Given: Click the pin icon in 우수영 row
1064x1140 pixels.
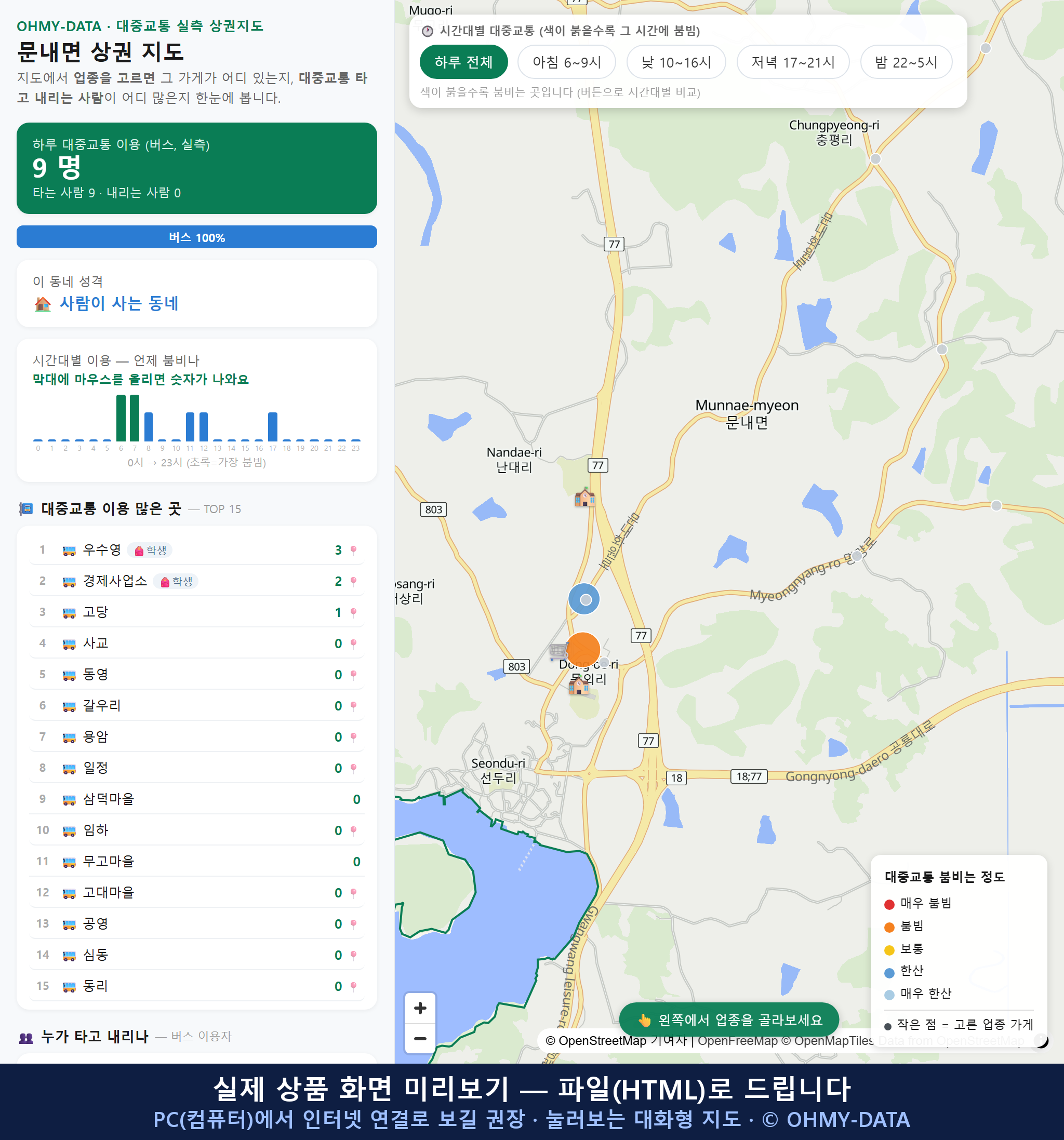Looking at the screenshot, I should (x=353, y=550).
